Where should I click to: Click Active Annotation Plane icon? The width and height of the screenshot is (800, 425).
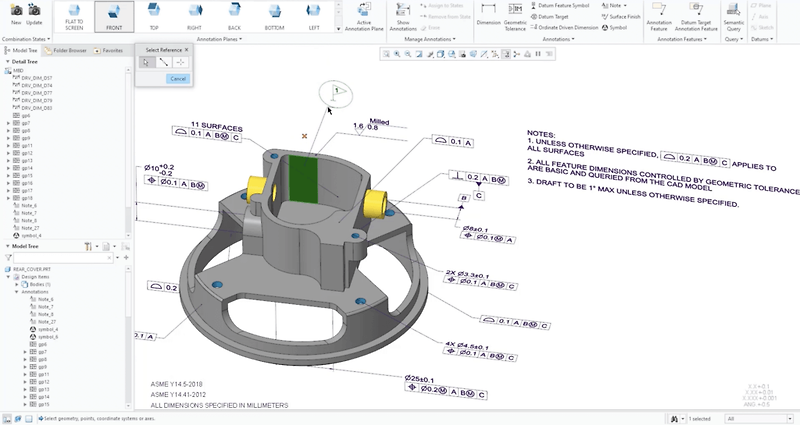[x=364, y=17]
